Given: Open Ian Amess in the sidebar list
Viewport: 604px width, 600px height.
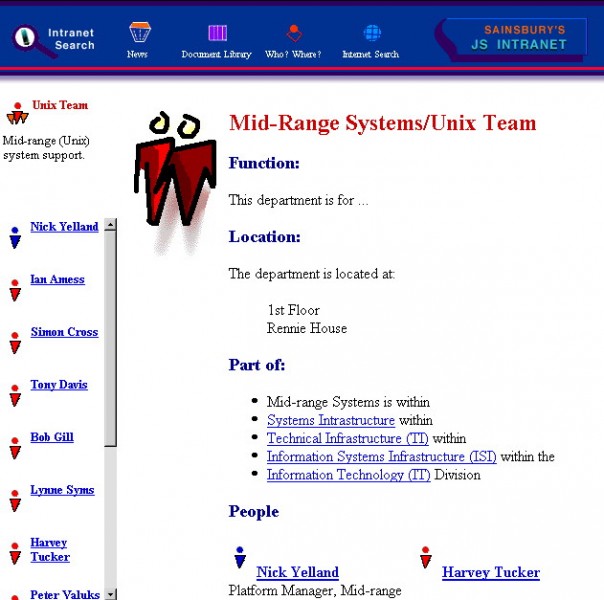Looking at the screenshot, I should pos(57,280).
